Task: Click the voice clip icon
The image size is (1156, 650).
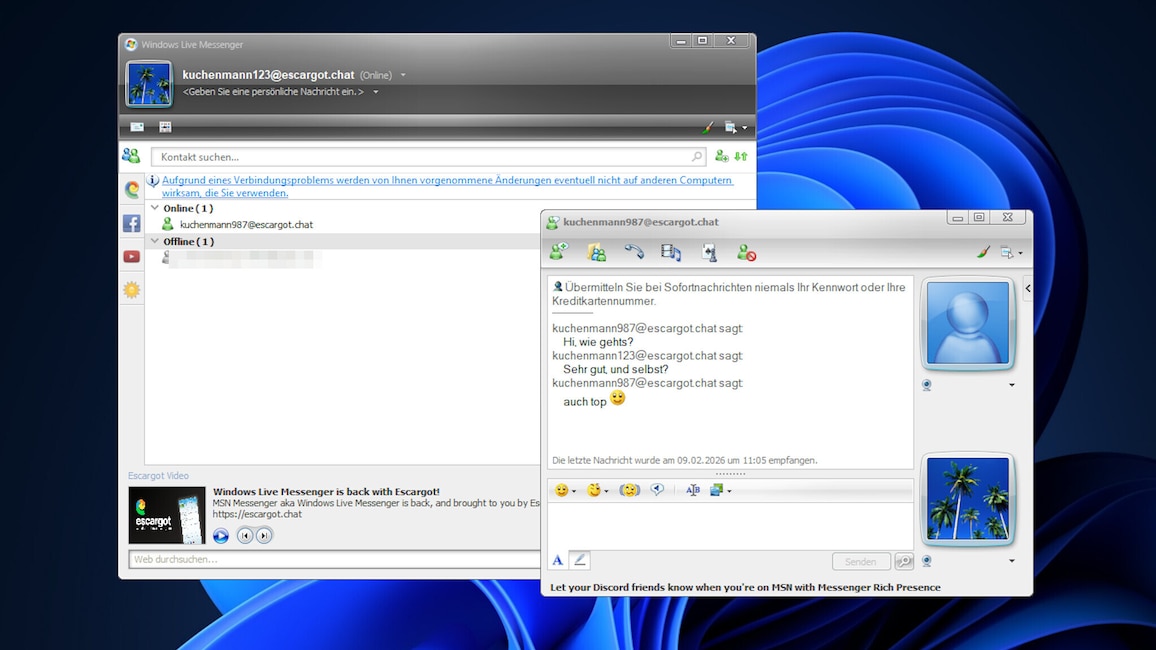Action: click(657, 489)
